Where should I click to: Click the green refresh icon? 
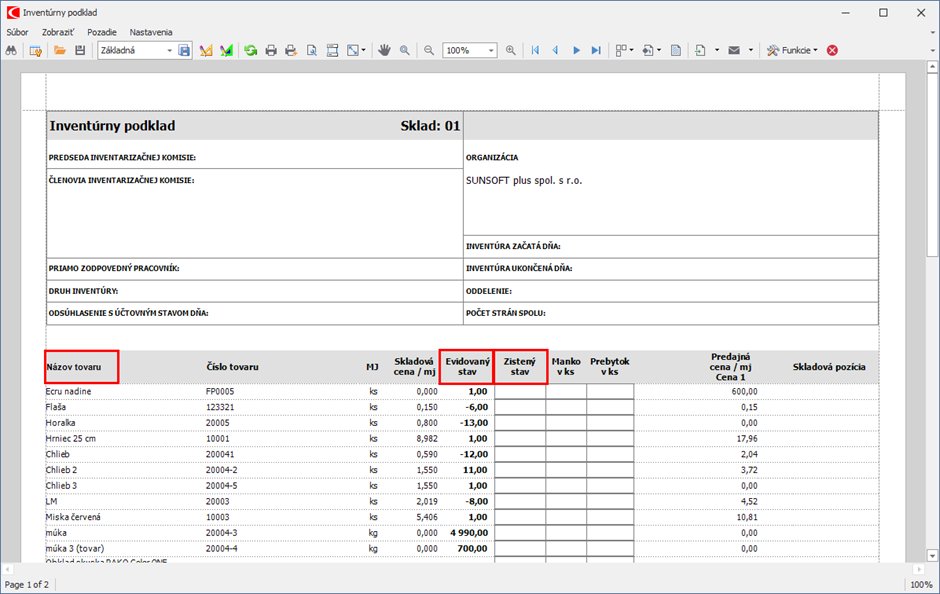251,50
